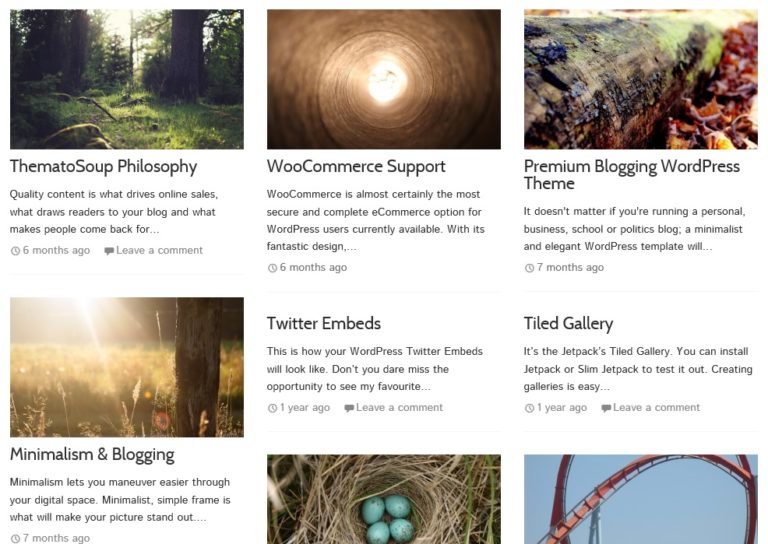The image size is (768, 544).
Task: Click clock icon under Premium Blogging WordPress Theme
Action: (x=529, y=268)
